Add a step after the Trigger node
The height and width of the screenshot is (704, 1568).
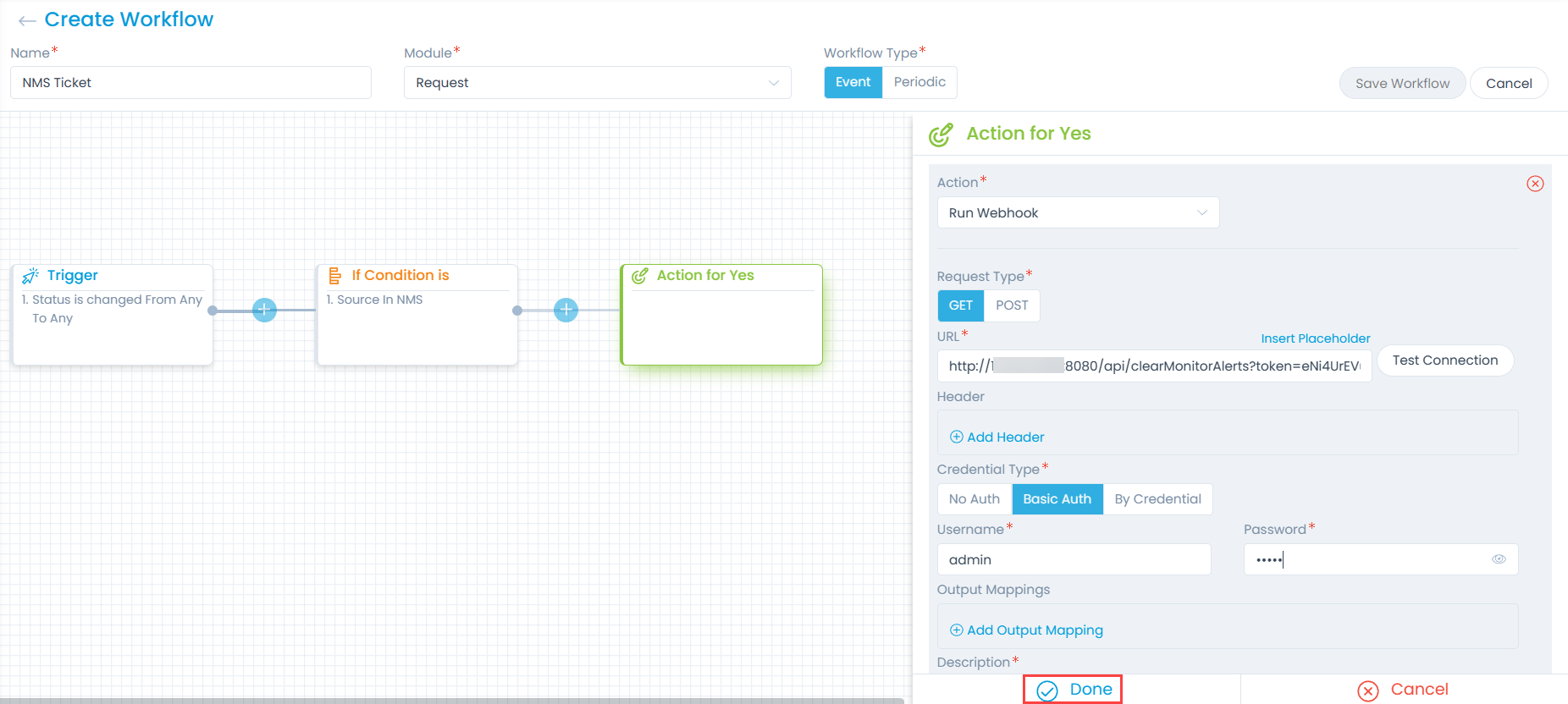pos(264,310)
